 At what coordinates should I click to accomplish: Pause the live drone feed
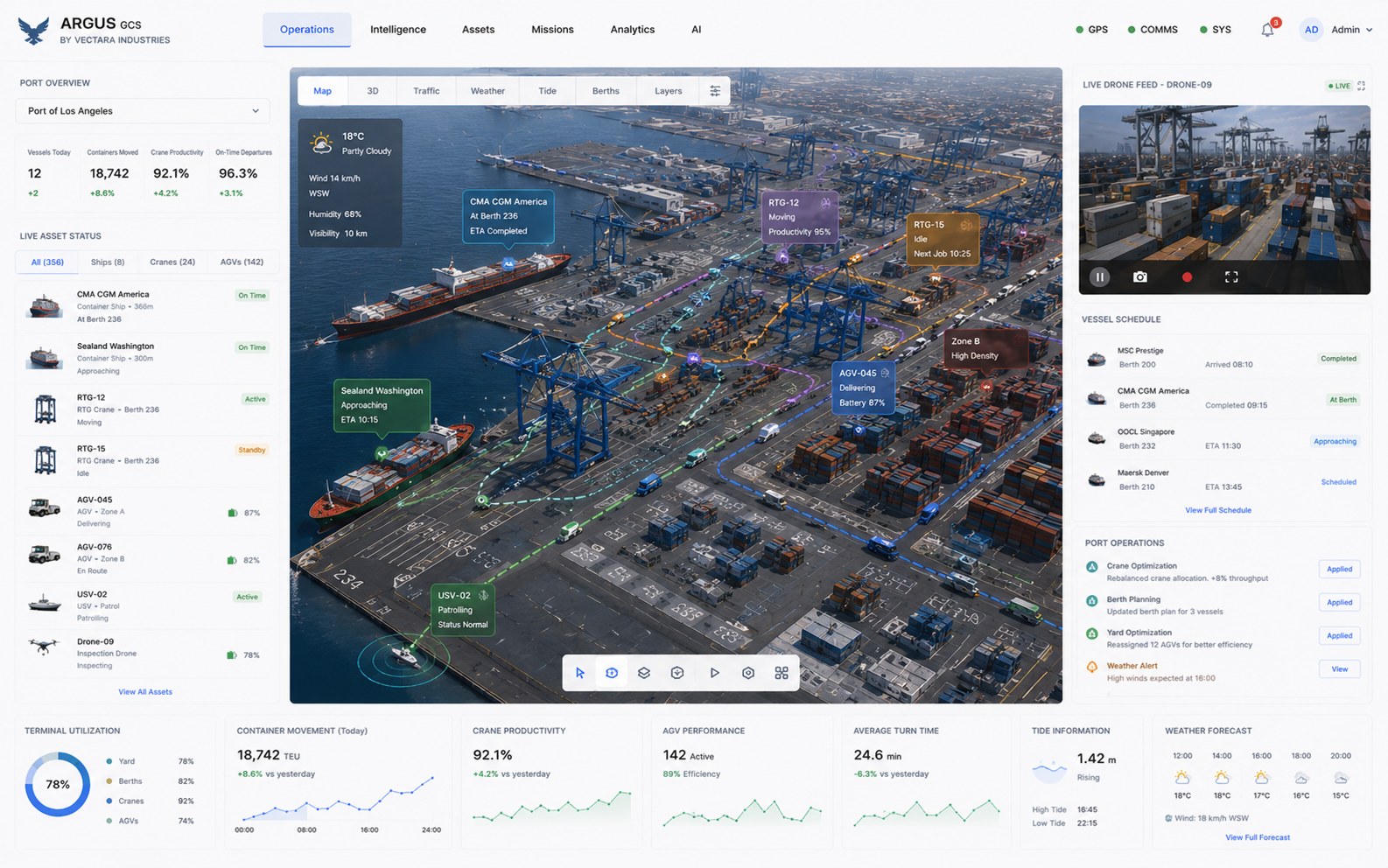pos(1100,276)
